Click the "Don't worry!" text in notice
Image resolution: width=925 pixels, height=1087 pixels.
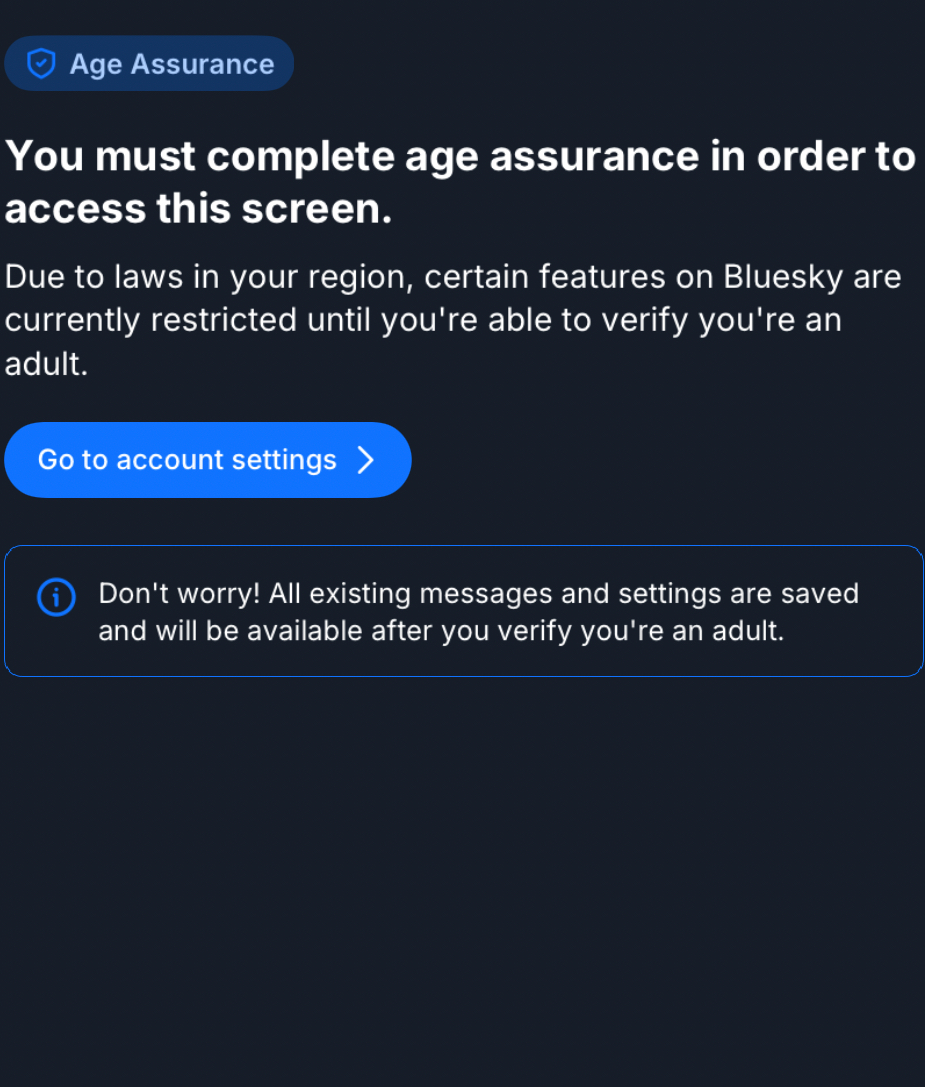pyautogui.click(x=179, y=593)
